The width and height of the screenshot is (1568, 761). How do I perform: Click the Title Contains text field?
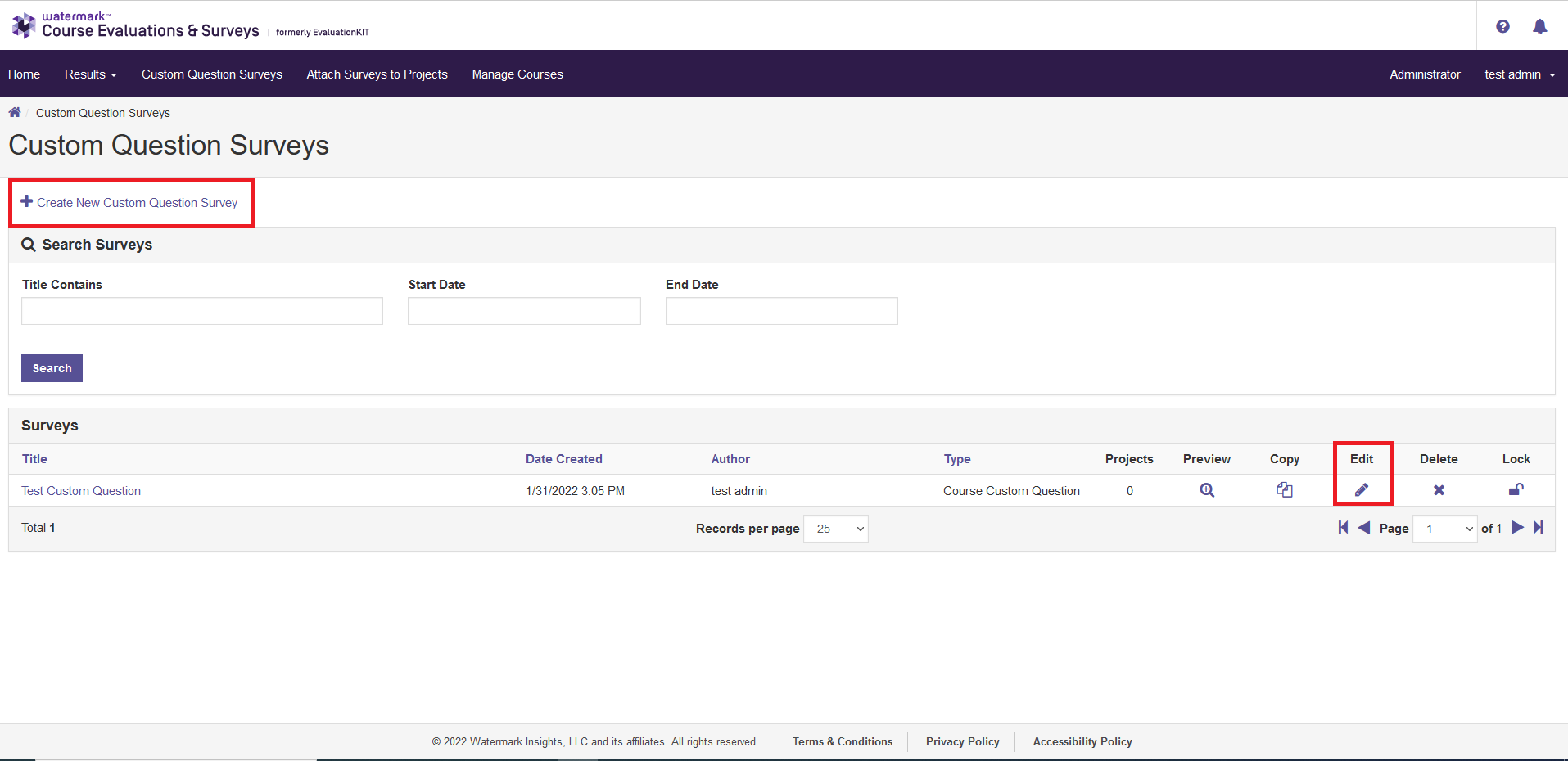point(201,311)
